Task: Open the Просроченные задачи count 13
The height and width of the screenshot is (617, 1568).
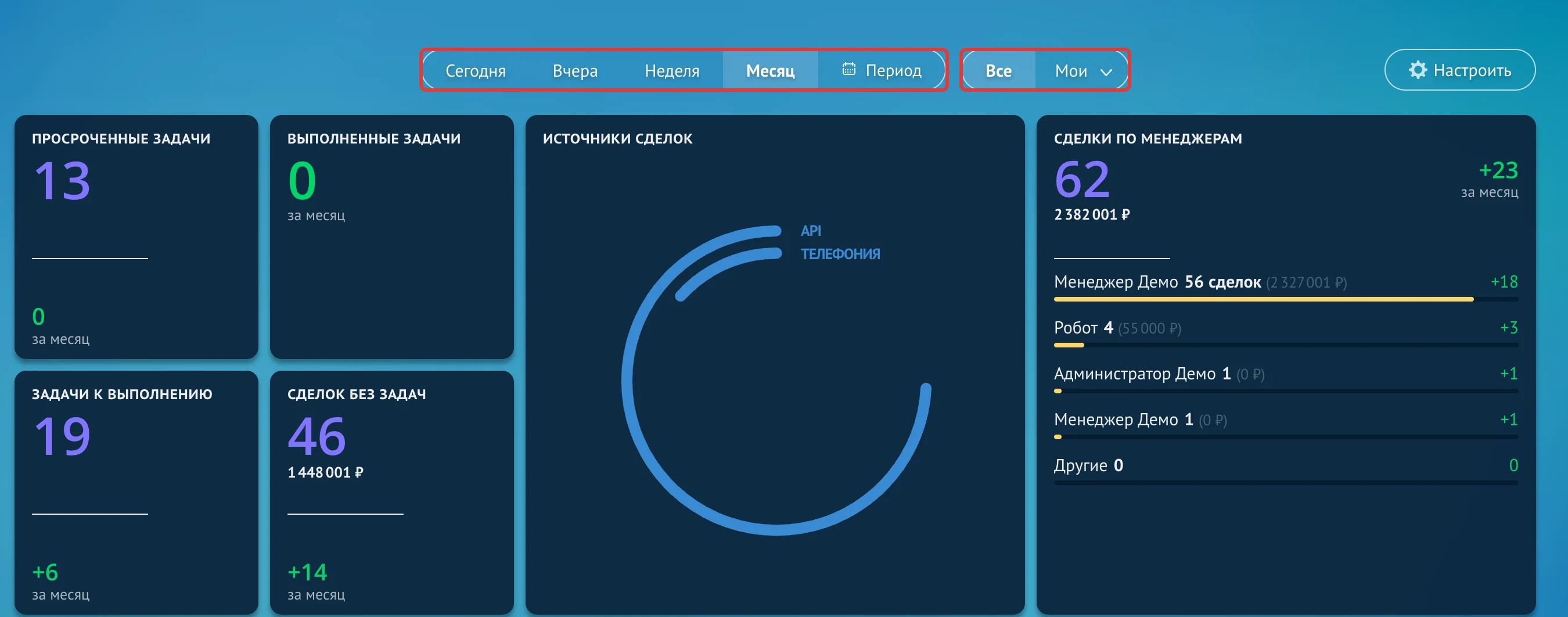Action: tap(62, 181)
